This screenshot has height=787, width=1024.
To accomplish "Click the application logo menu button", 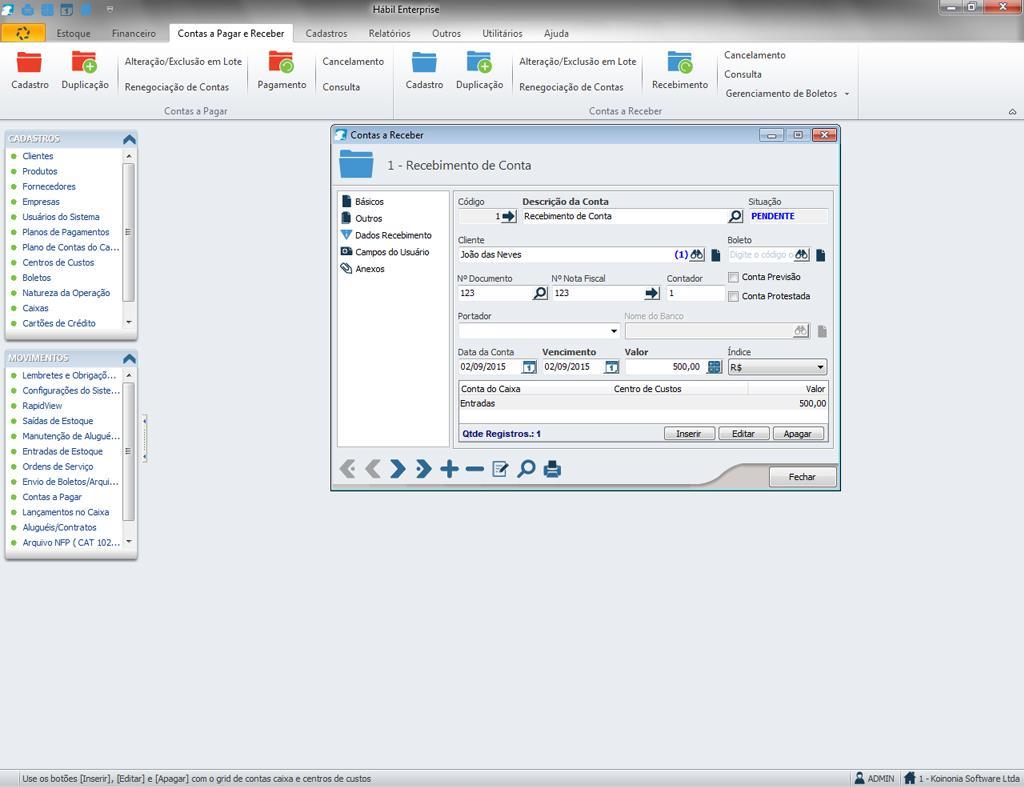I will point(23,33).
